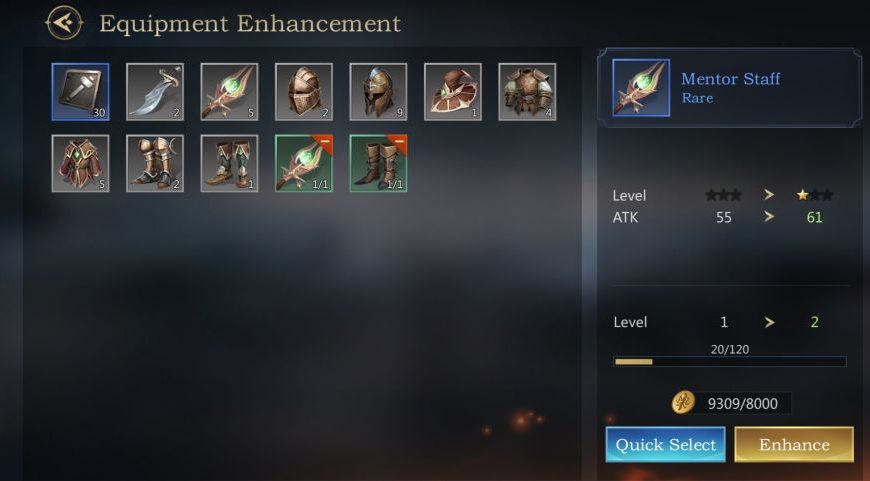Select the curved dagger item
Screen dimensions: 870x481
tap(155, 92)
